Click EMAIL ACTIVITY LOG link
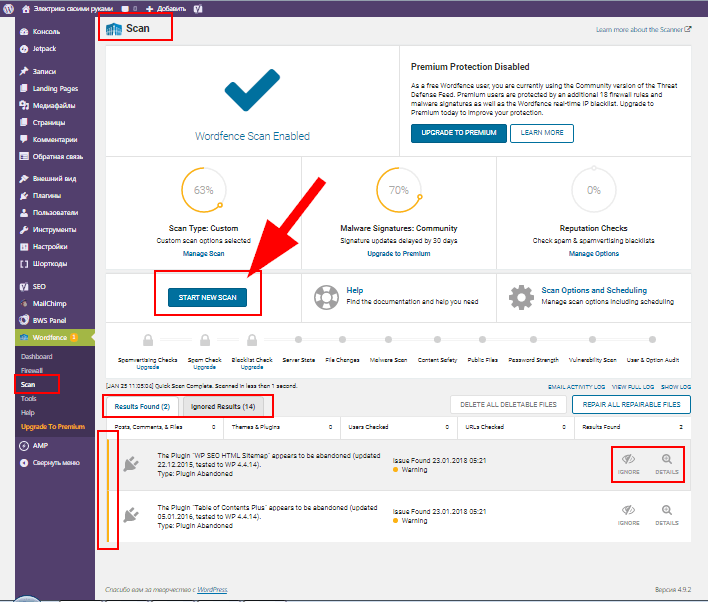708x602 pixels. 576,387
